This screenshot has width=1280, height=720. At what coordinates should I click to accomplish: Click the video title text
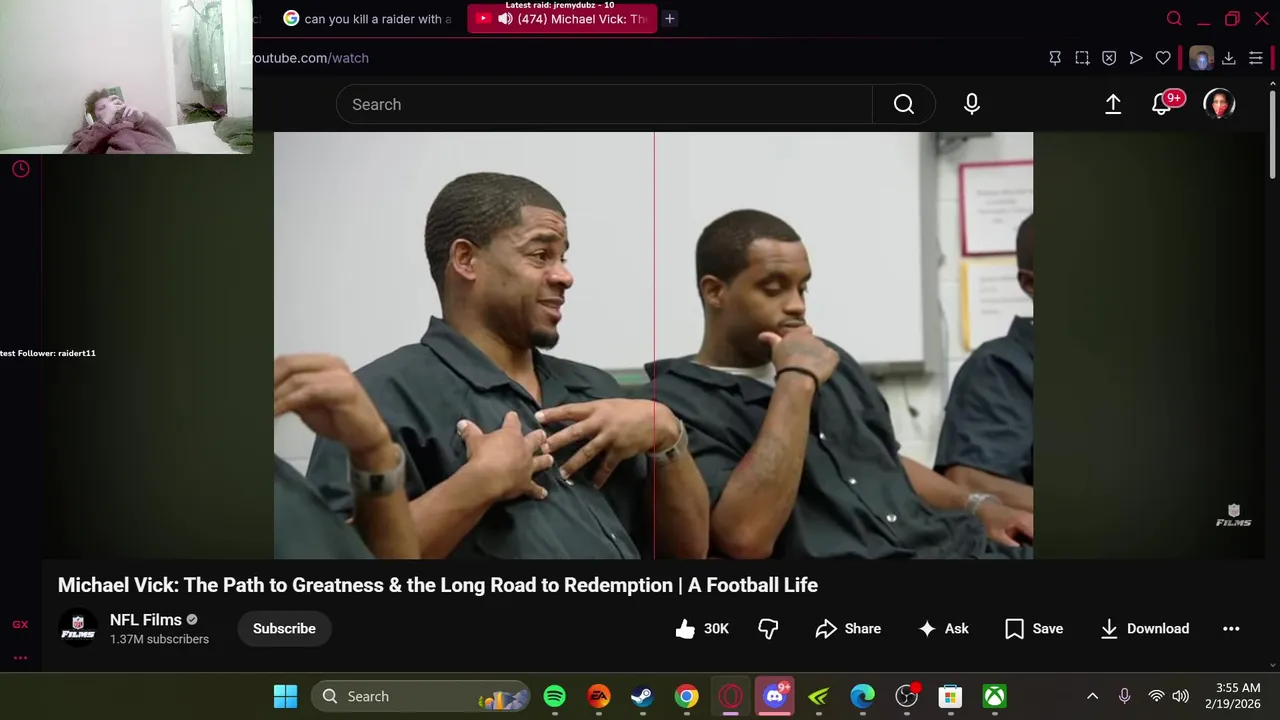(438, 585)
